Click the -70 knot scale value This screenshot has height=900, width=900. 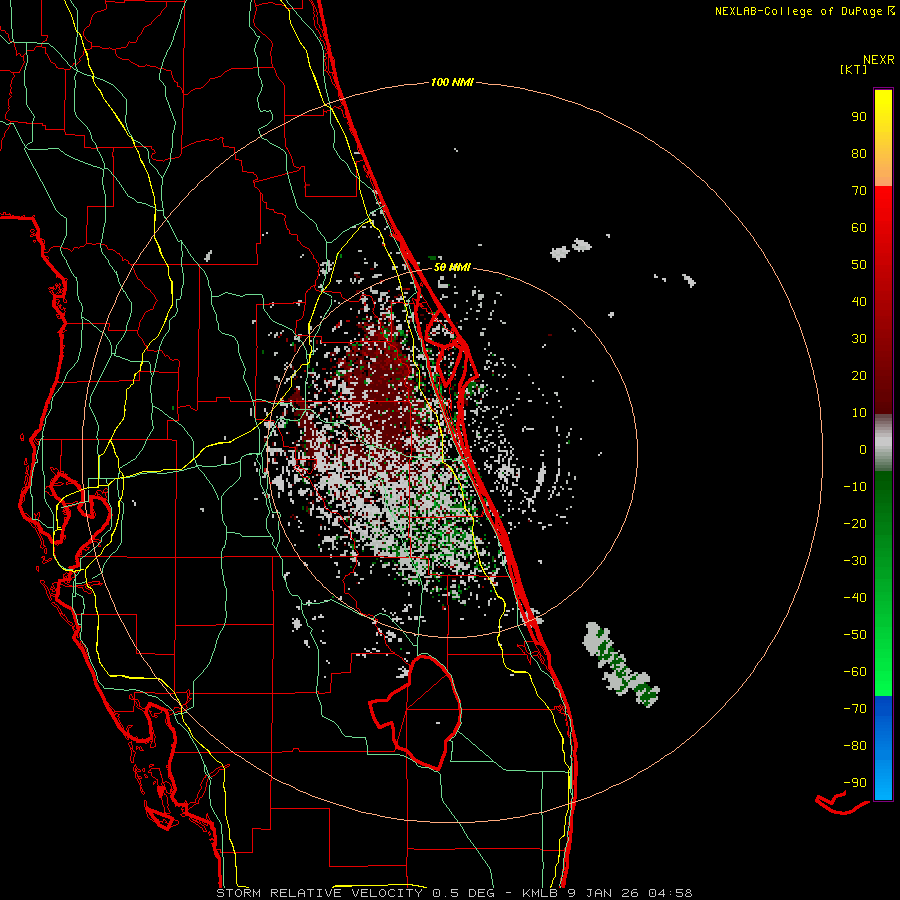click(x=855, y=708)
